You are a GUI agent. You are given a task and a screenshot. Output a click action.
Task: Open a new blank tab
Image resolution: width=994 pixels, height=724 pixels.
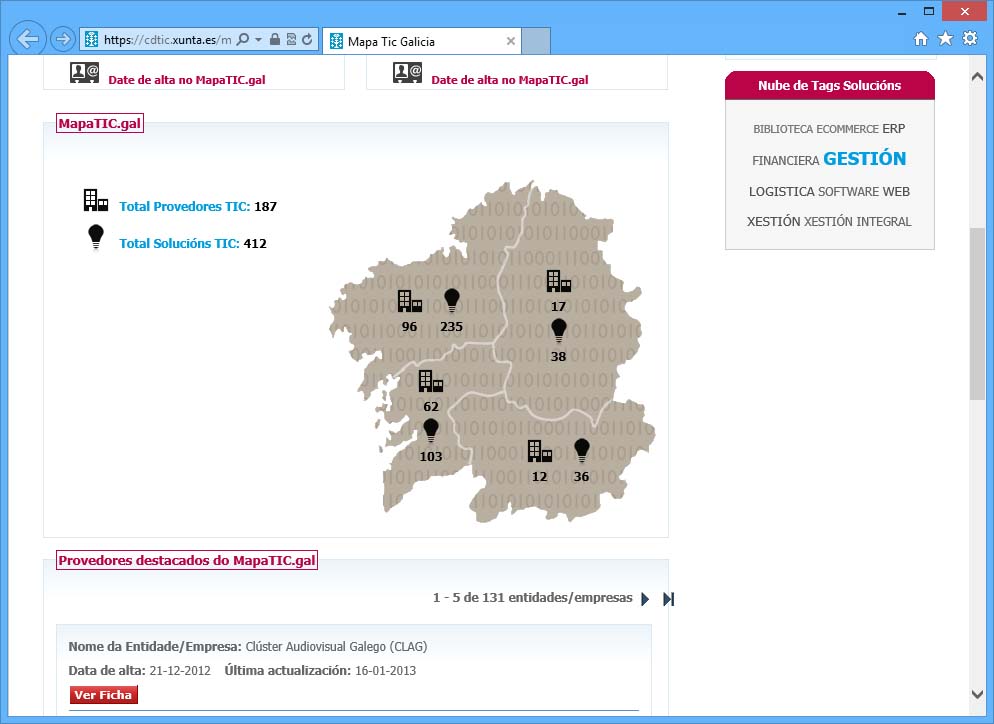[x=536, y=41]
